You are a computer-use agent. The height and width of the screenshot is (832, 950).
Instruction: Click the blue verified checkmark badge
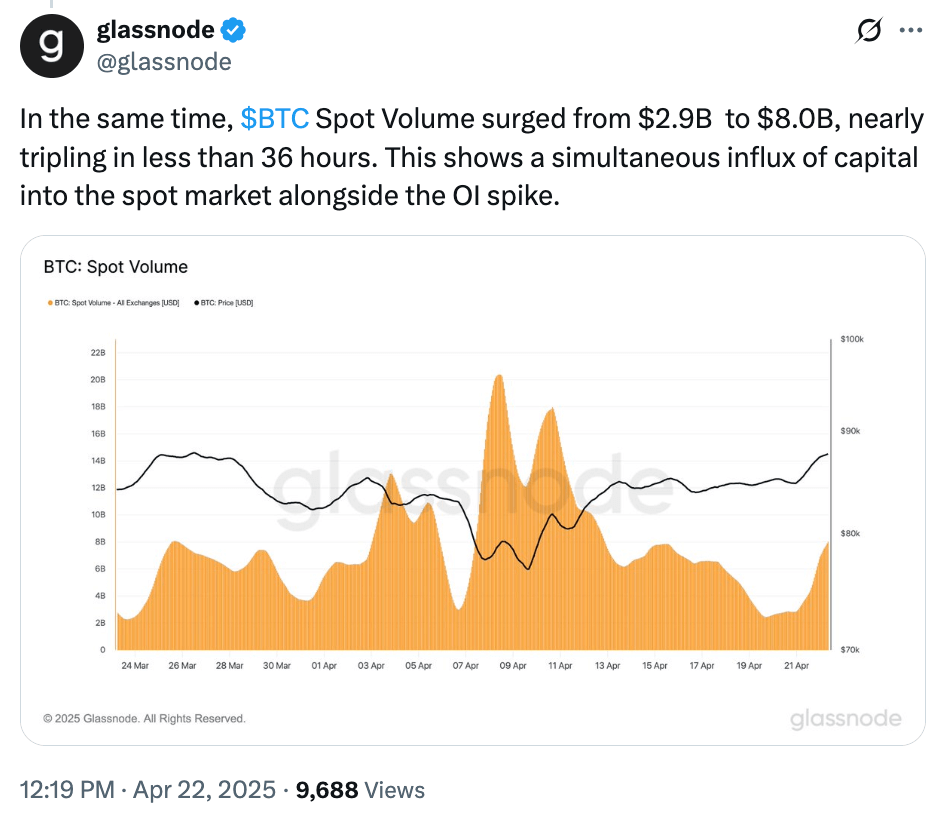tap(234, 32)
